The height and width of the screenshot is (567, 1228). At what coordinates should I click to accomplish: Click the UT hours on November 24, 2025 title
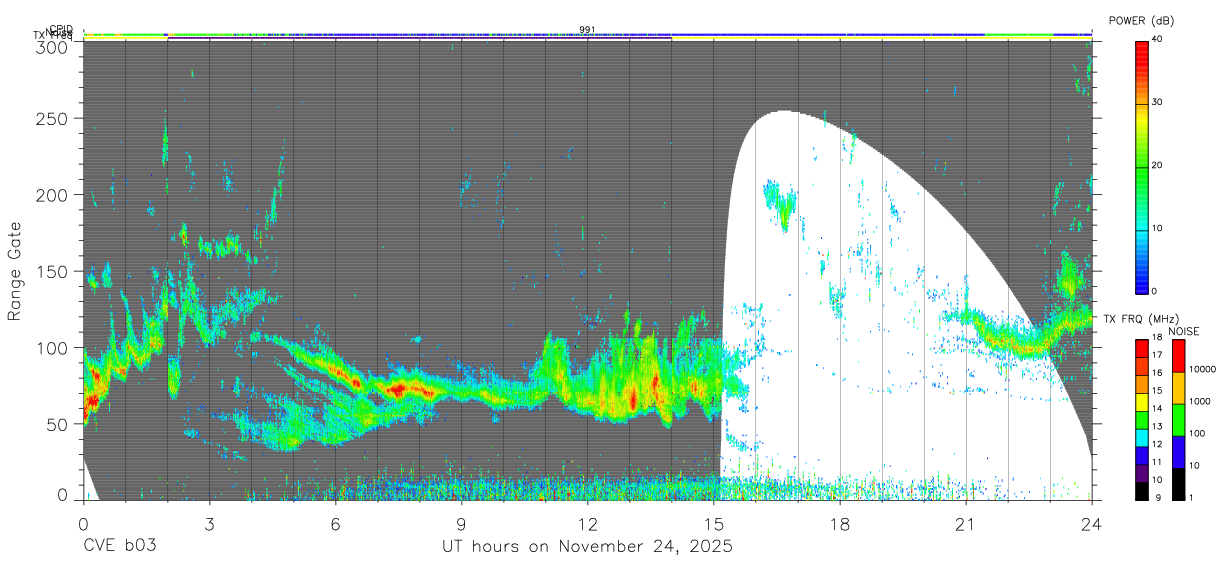(x=588, y=547)
